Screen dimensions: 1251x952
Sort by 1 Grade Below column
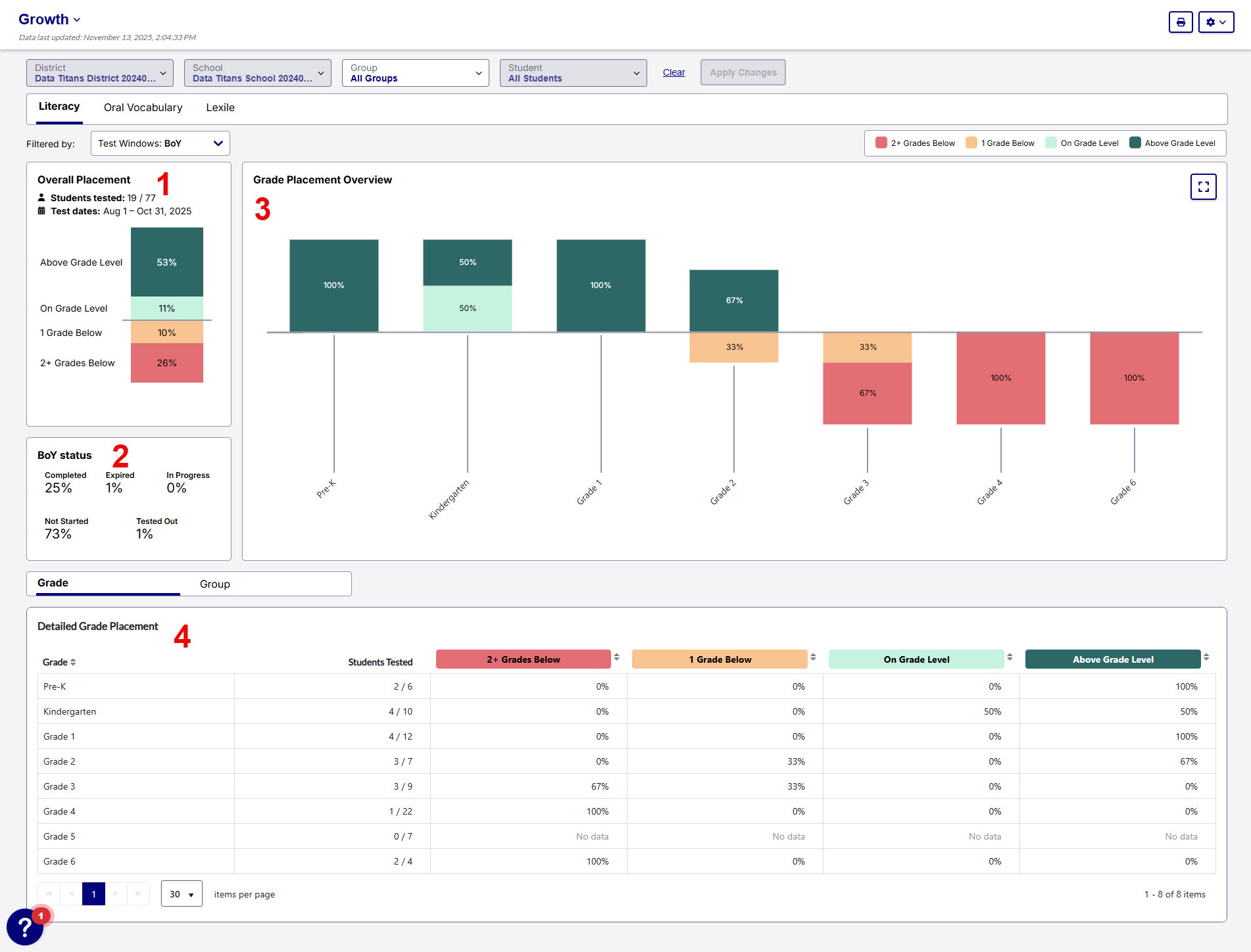813,657
